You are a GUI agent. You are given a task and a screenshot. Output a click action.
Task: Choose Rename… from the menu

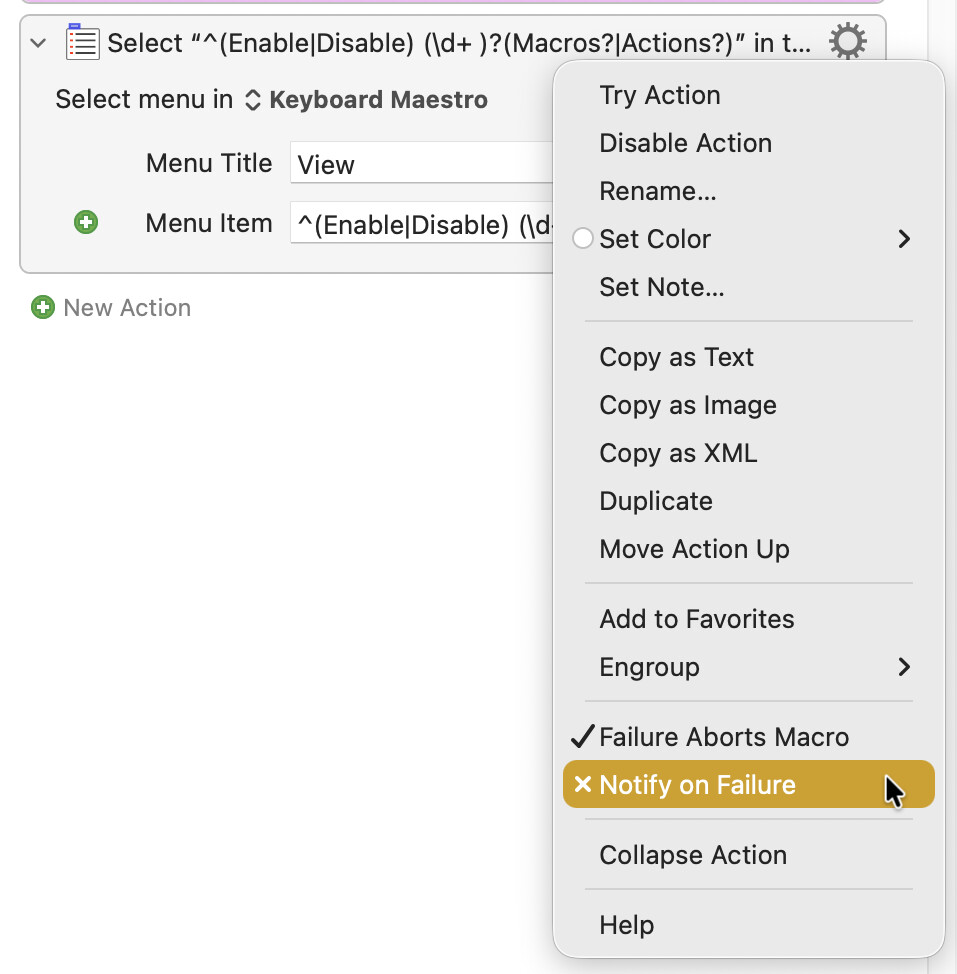point(657,191)
